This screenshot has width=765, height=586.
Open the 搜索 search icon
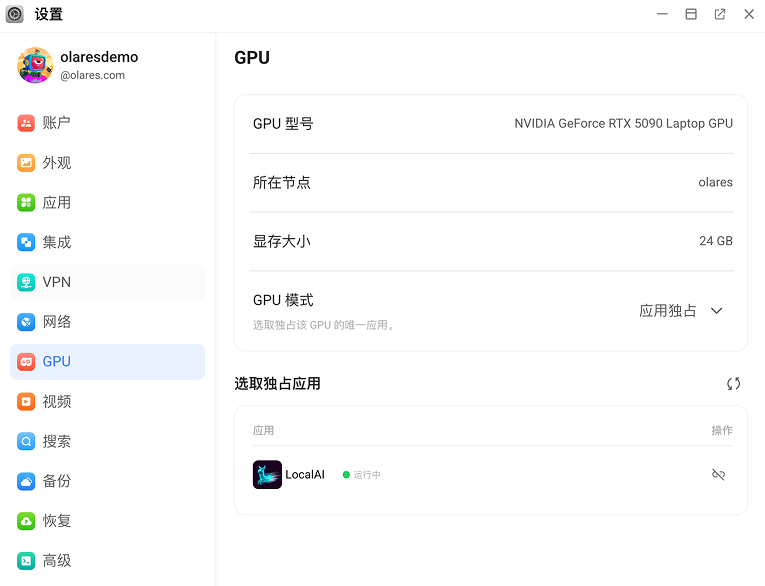(x=26, y=442)
